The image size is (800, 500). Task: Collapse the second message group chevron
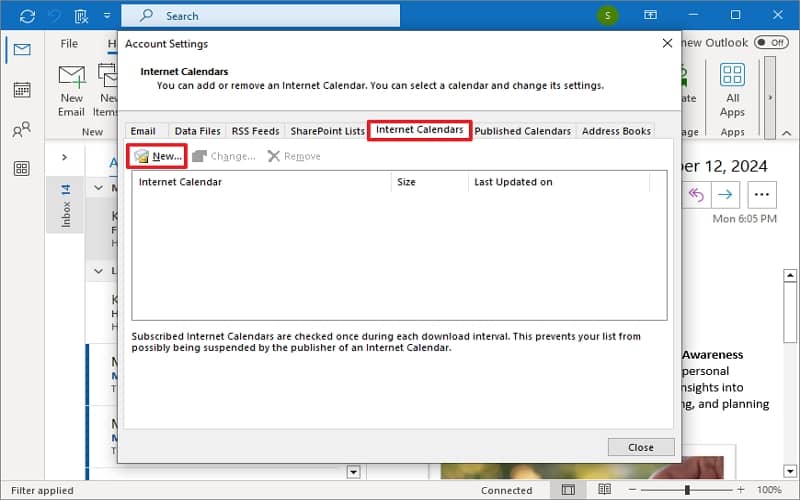(98, 271)
